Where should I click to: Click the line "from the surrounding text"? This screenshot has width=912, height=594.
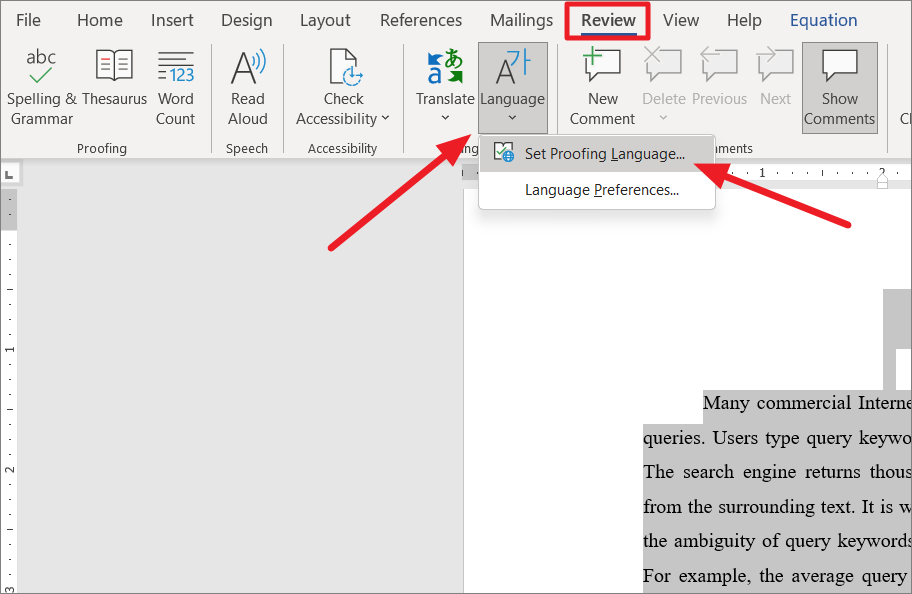[x=776, y=507]
